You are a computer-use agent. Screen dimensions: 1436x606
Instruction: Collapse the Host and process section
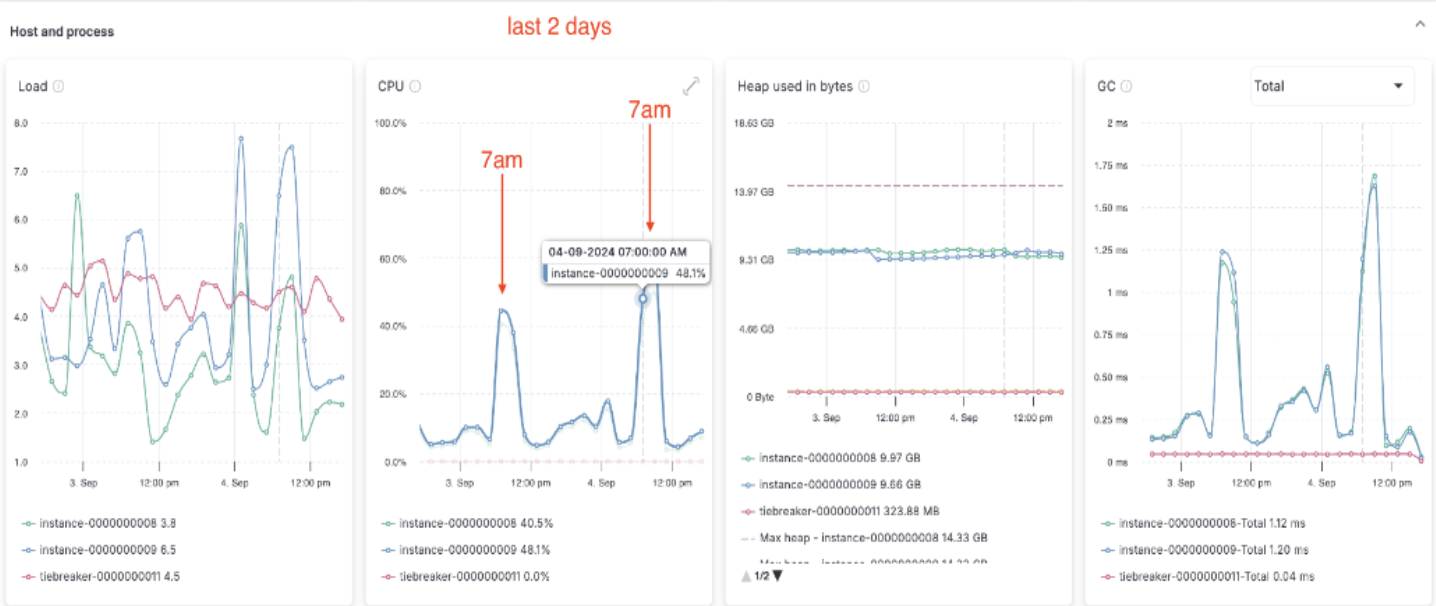pyautogui.click(x=1419, y=24)
